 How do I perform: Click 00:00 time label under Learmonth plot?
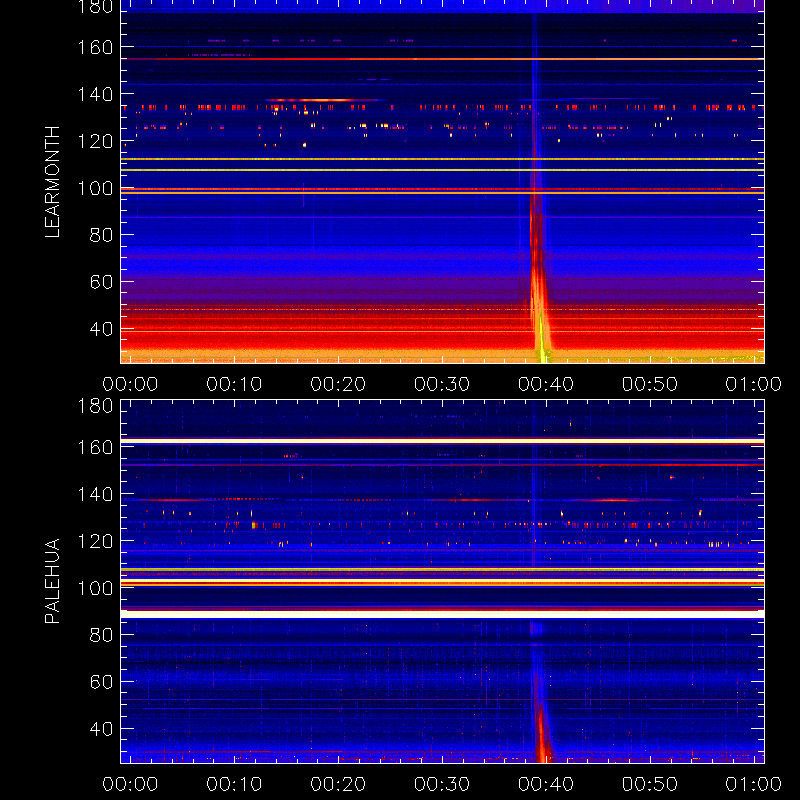tap(130, 384)
